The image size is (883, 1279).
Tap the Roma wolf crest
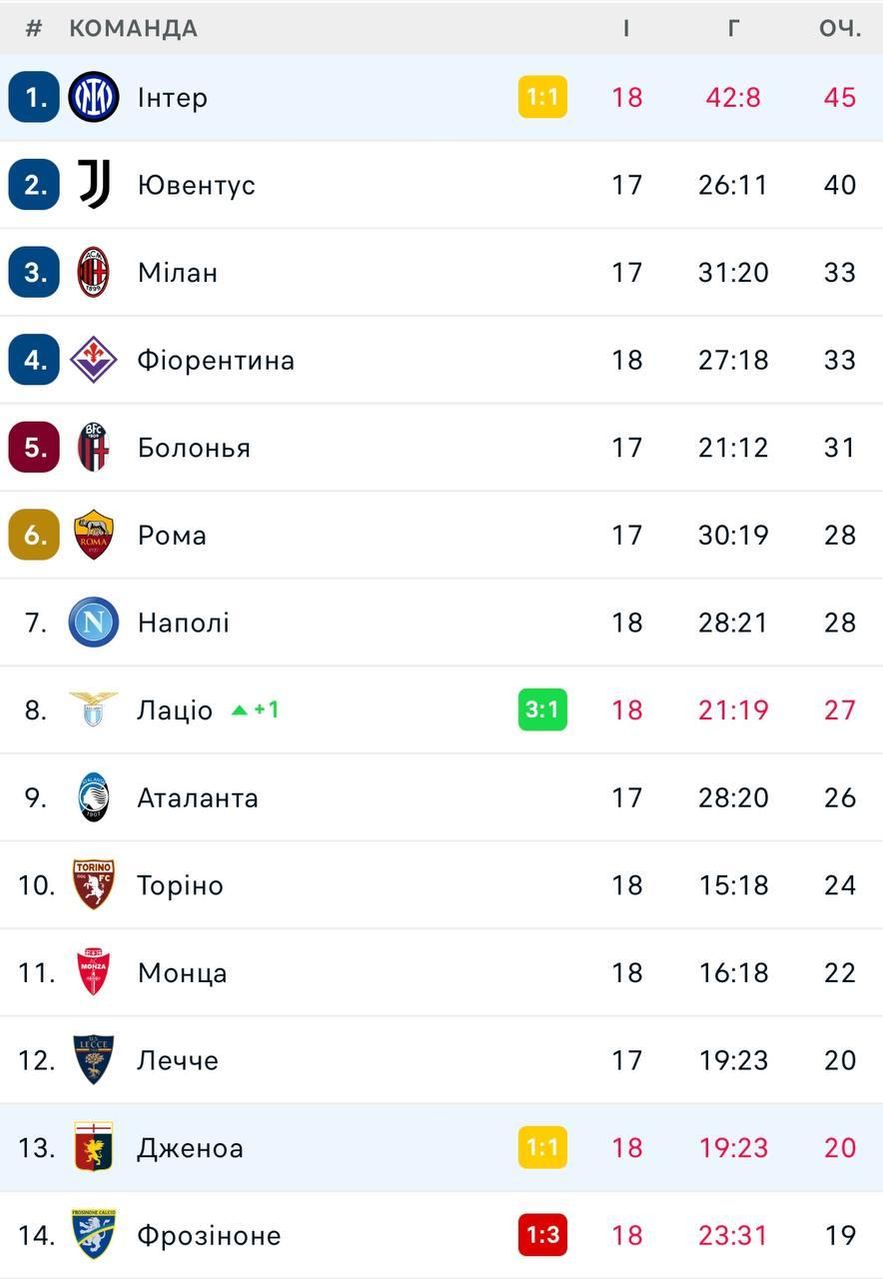(94, 535)
